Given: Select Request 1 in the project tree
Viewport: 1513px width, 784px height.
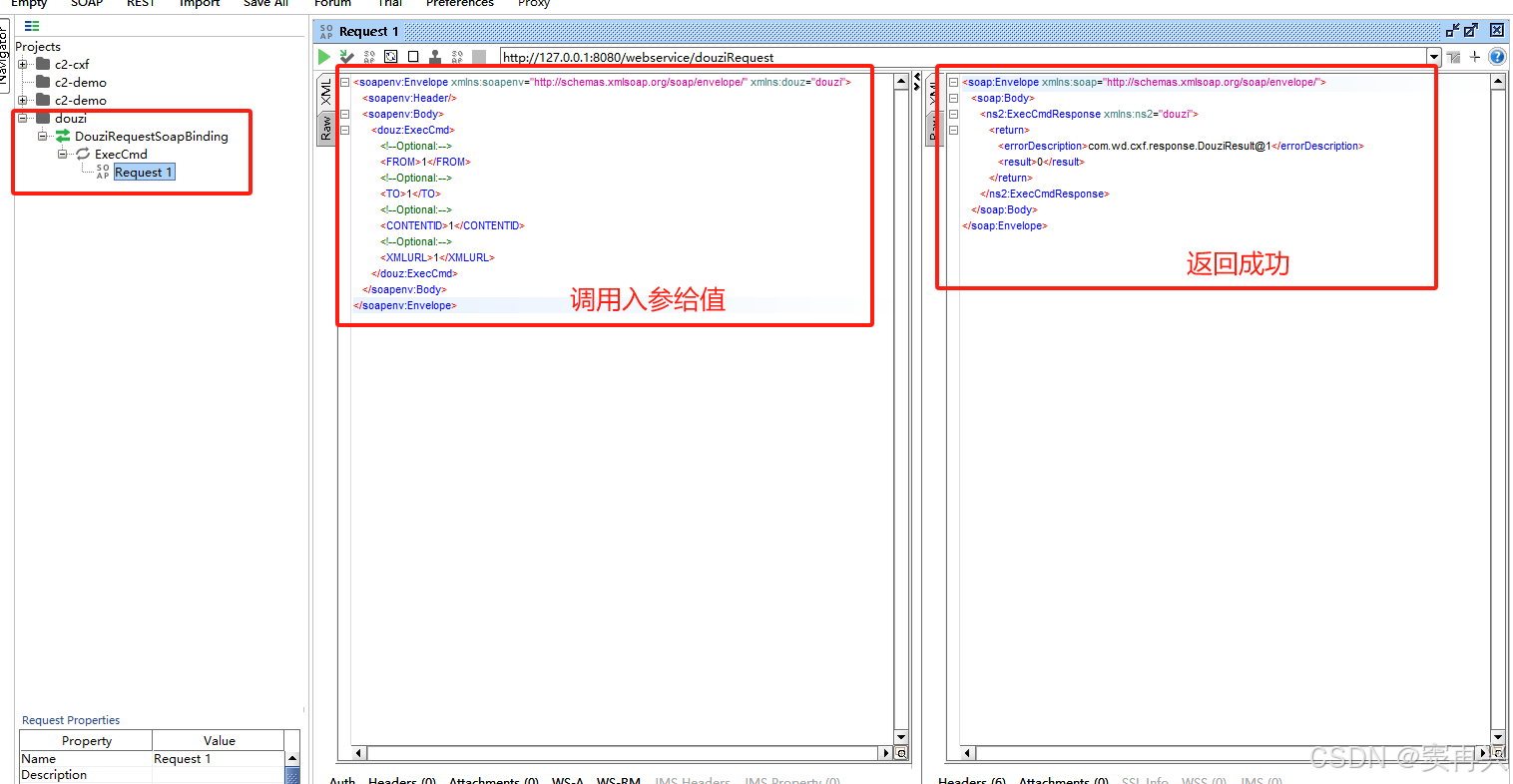Looking at the screenshot, I should pos(144,173).
